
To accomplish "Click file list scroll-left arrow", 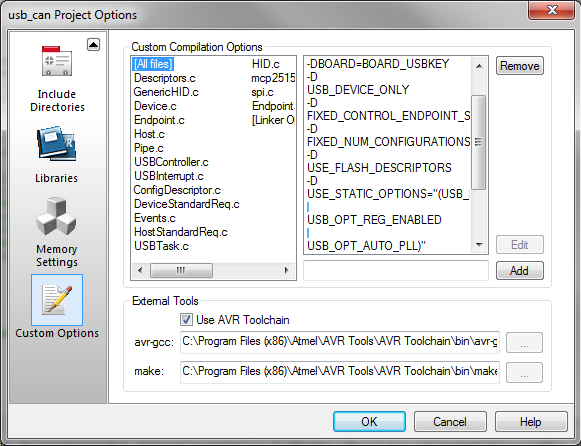I will 140,270.
